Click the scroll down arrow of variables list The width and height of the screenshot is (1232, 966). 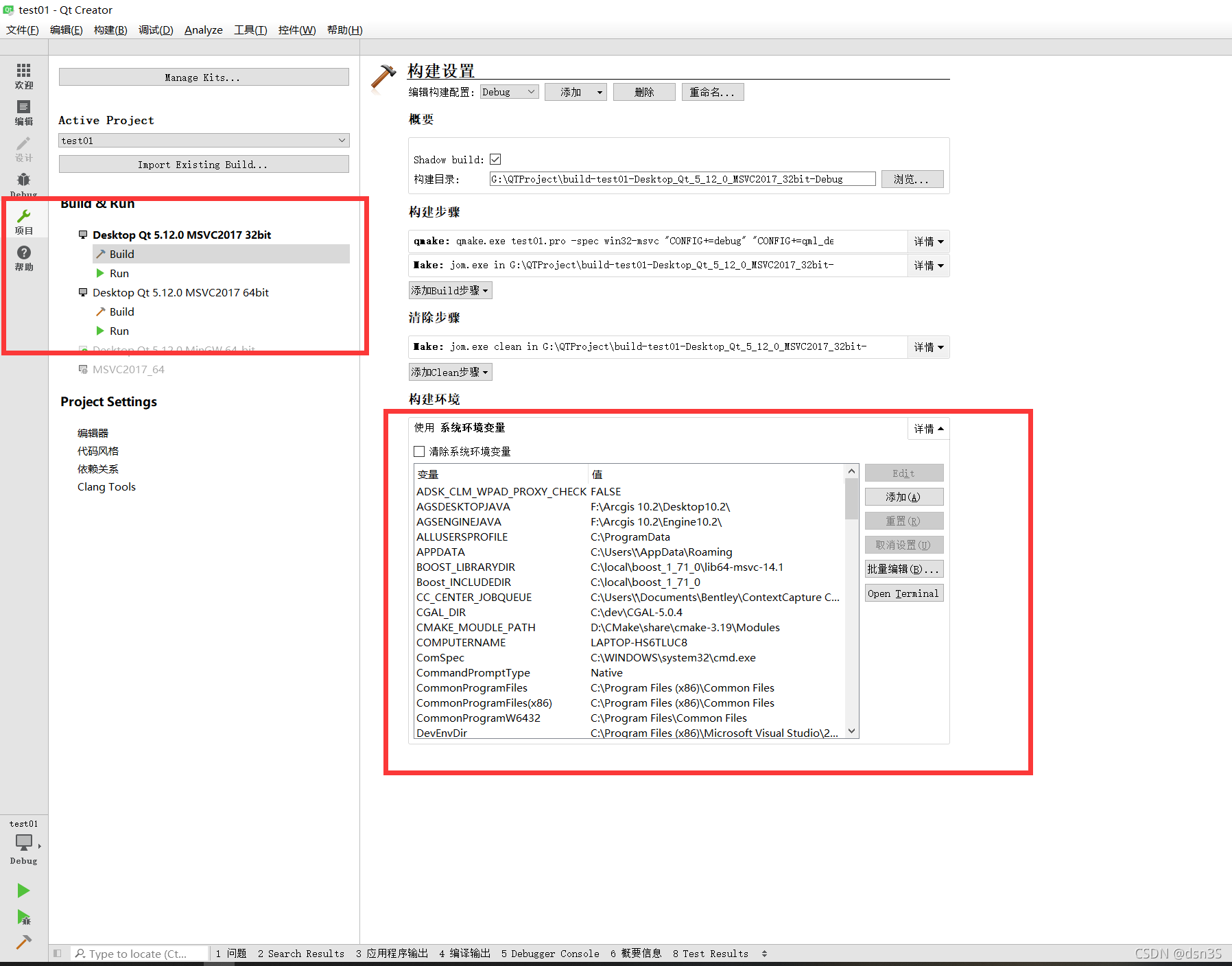pyautogui.click(x=852, y=731)
